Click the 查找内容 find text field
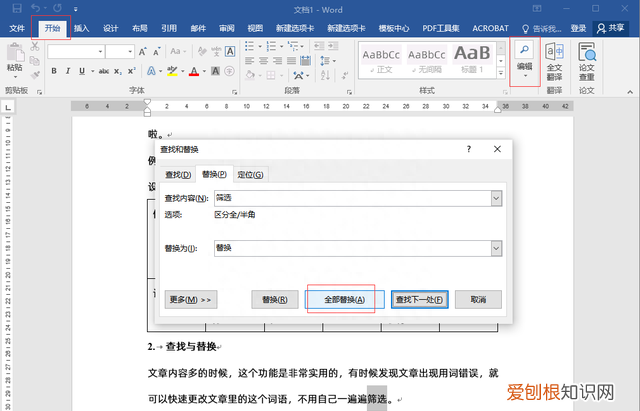This screenshot has width=640, height=411. [353, 198]
